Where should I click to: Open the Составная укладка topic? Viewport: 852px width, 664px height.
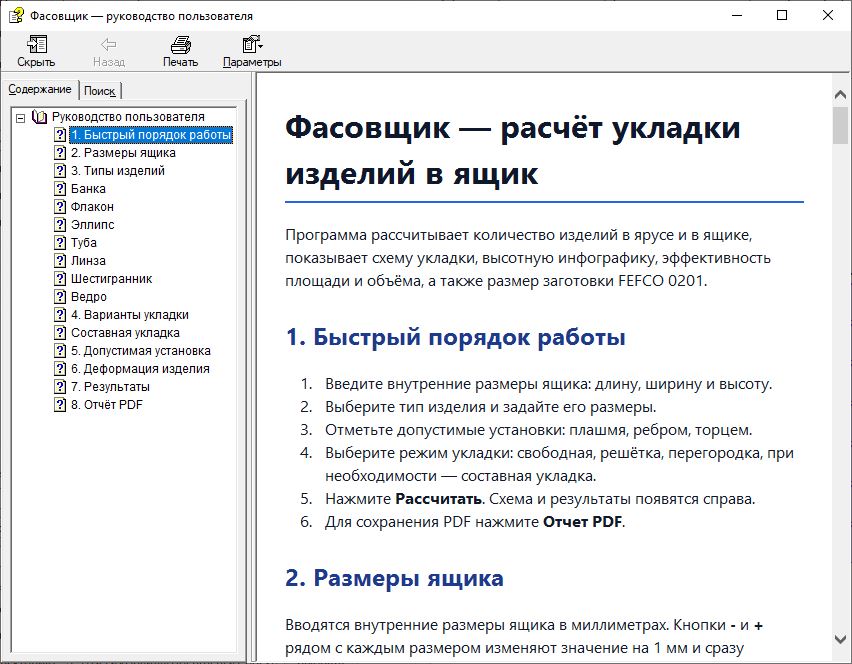point(126,333)
